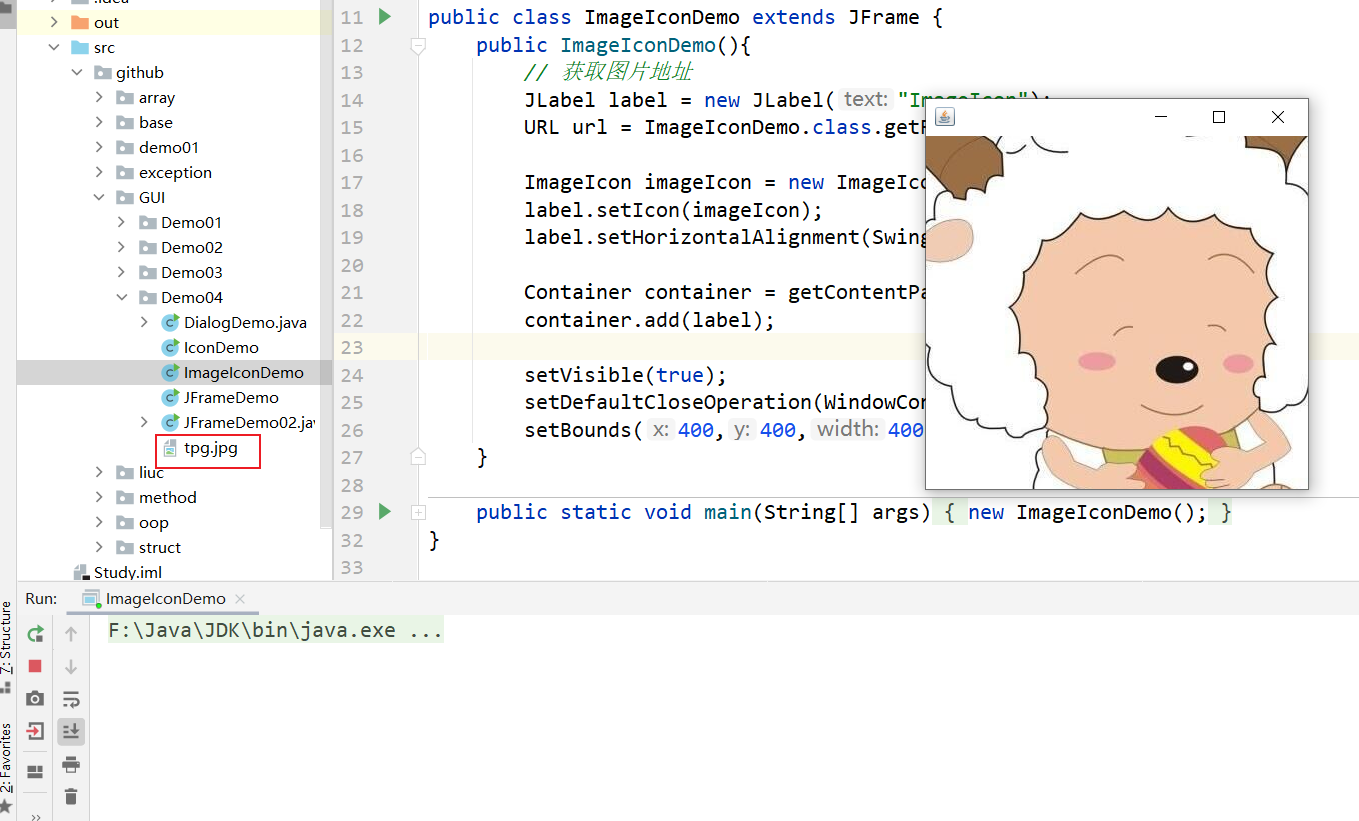Image resolution: width=1359 pixels, height=821 pixels.
Task: Collapse the Demo04 folder in project tree
Action: [x=121, y=297]
